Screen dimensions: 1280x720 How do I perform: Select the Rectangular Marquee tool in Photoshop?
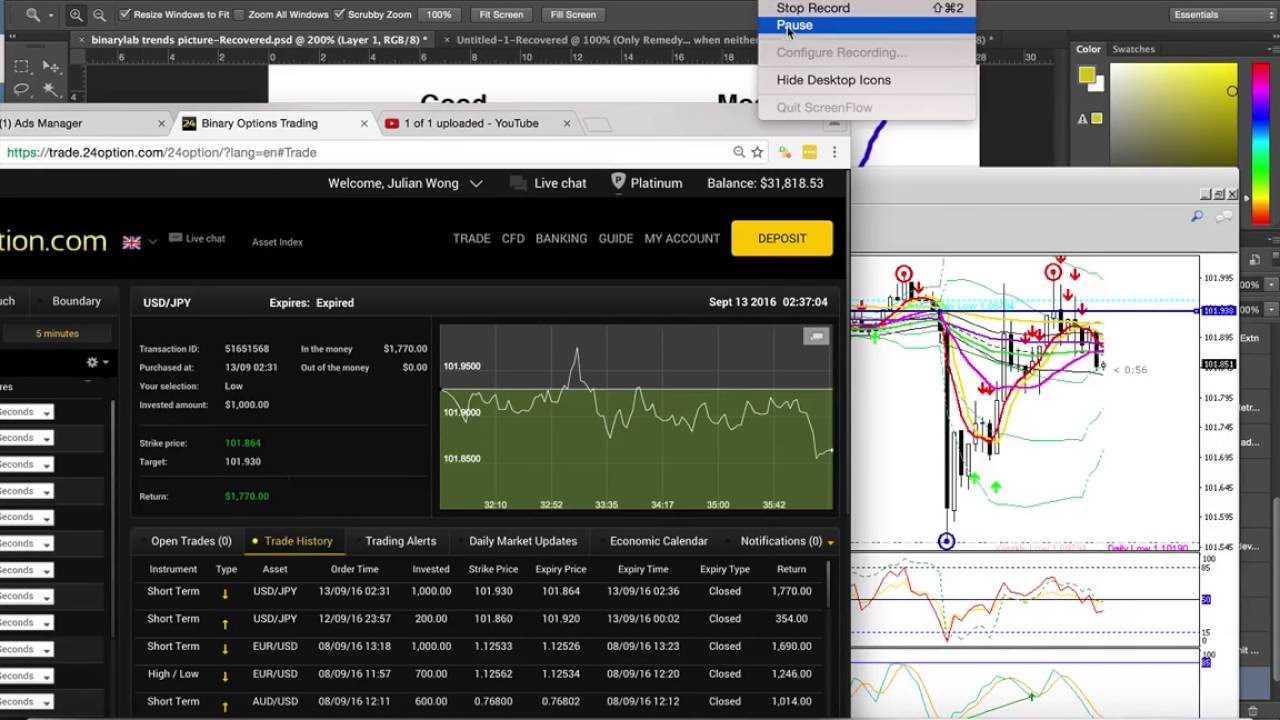click(21, 67)
